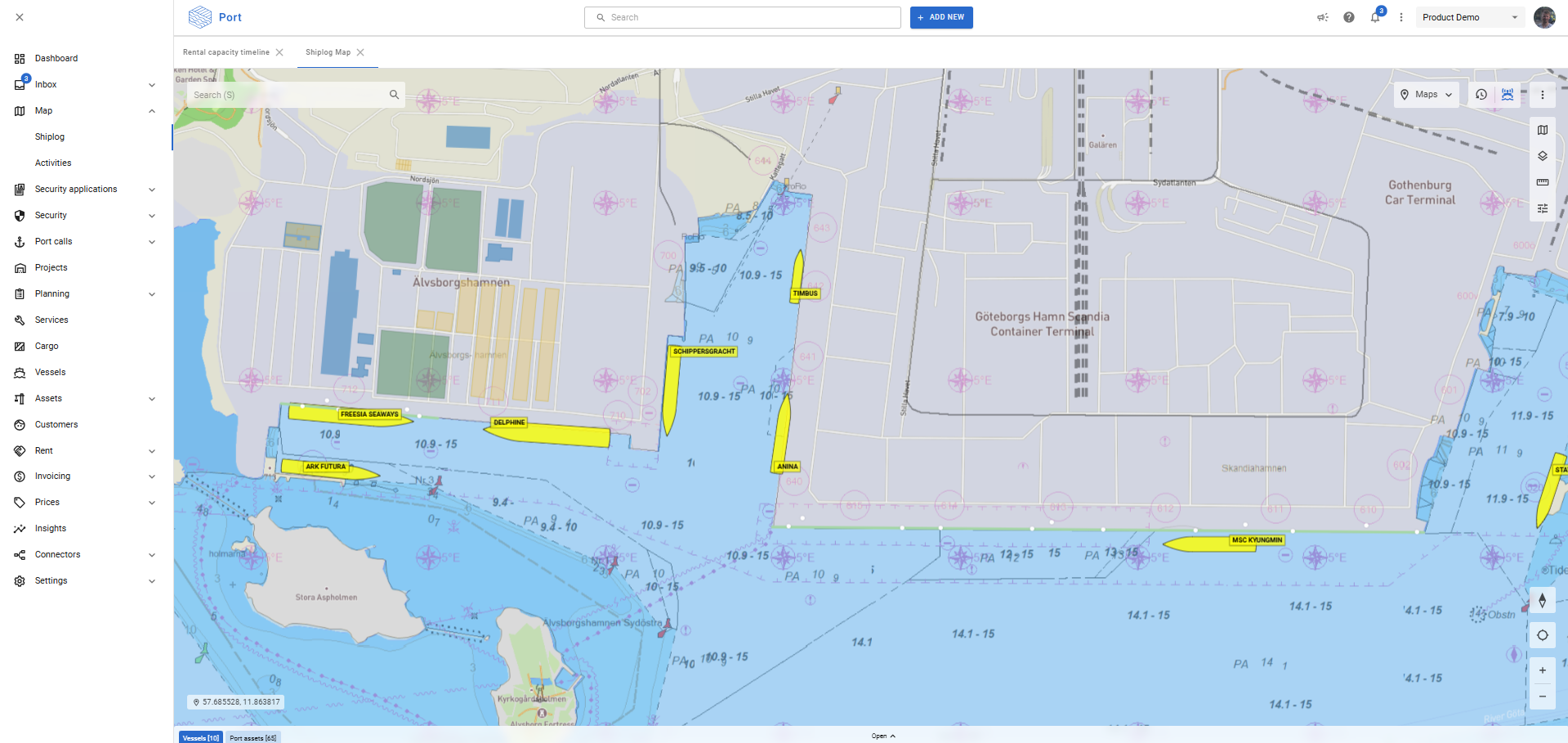The height and width of the screenshot is (743, 1568).
Task: Open the notifications bell
Action: click(1374, 17)
